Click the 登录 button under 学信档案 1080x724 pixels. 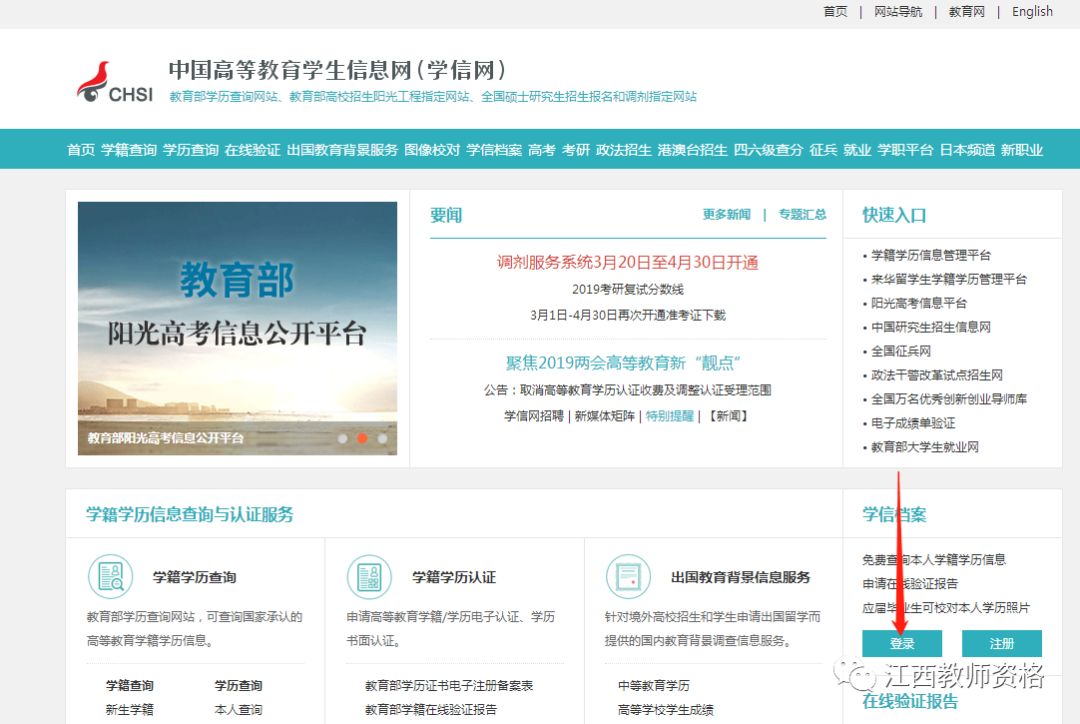pos(902,643)
